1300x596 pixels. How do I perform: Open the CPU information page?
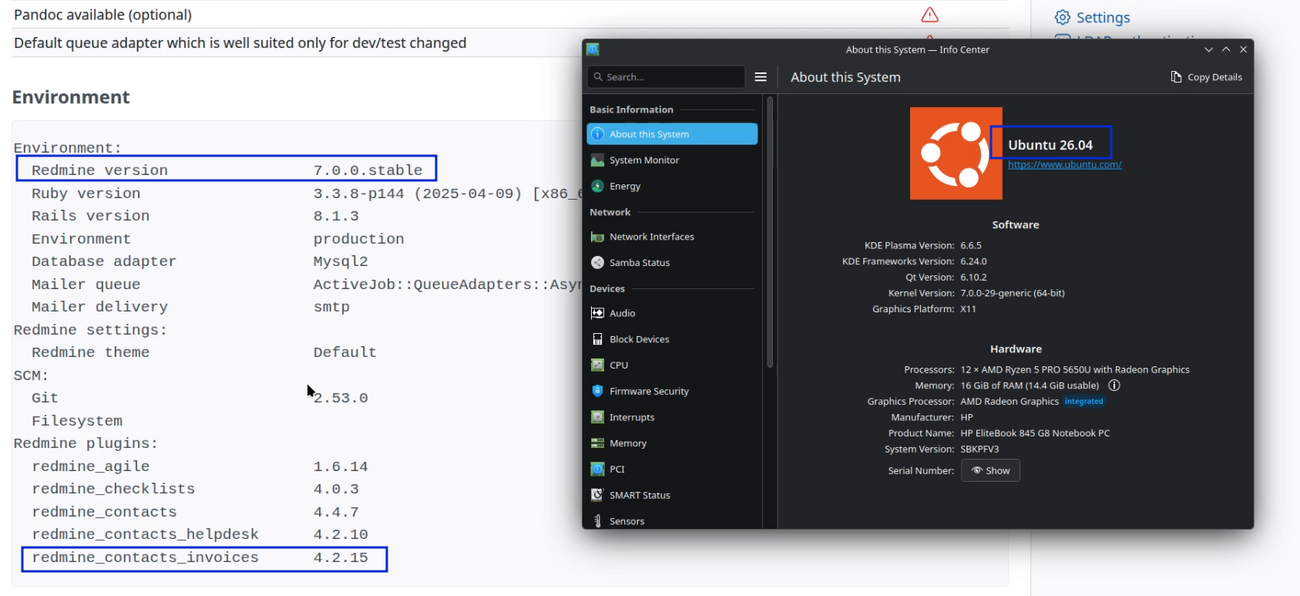[x=672, y=365]
